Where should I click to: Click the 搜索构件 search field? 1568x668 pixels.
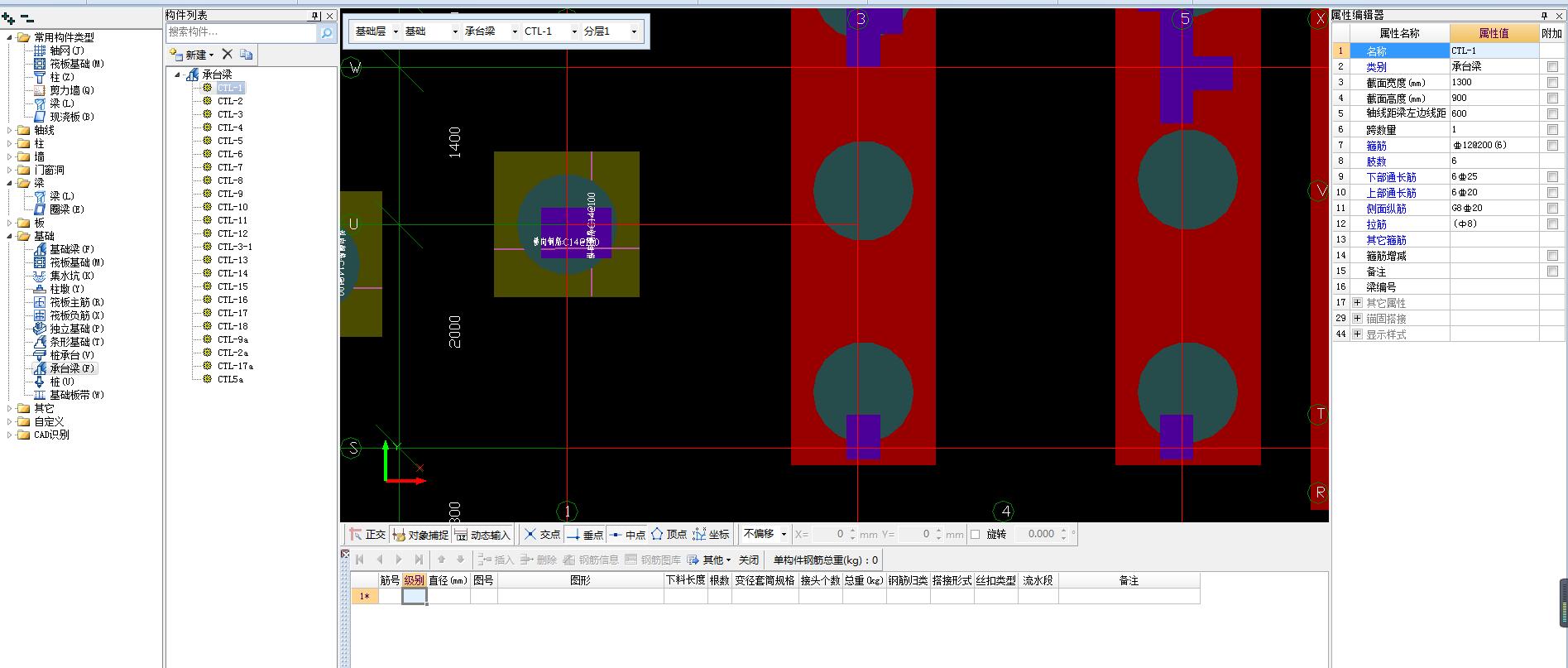click(x=241, y=32)
